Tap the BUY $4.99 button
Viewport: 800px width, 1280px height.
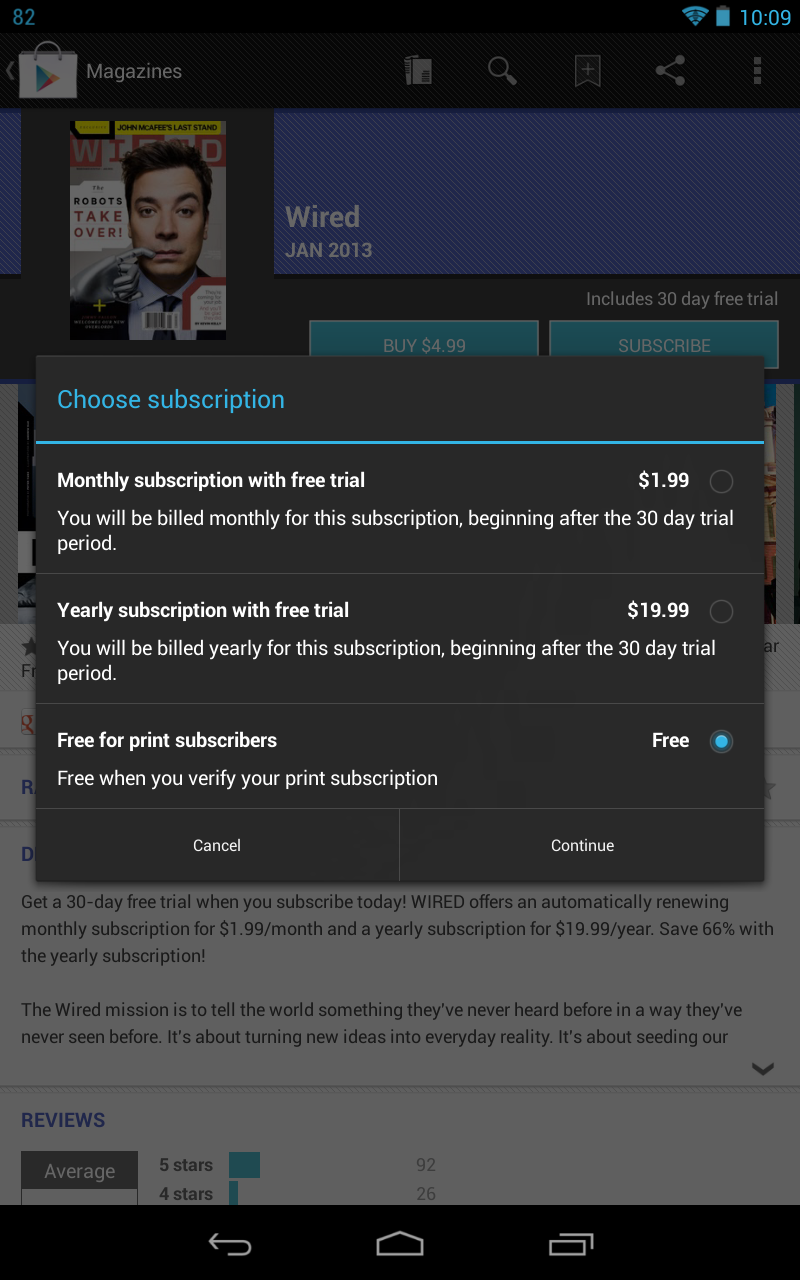coord(424,338)
